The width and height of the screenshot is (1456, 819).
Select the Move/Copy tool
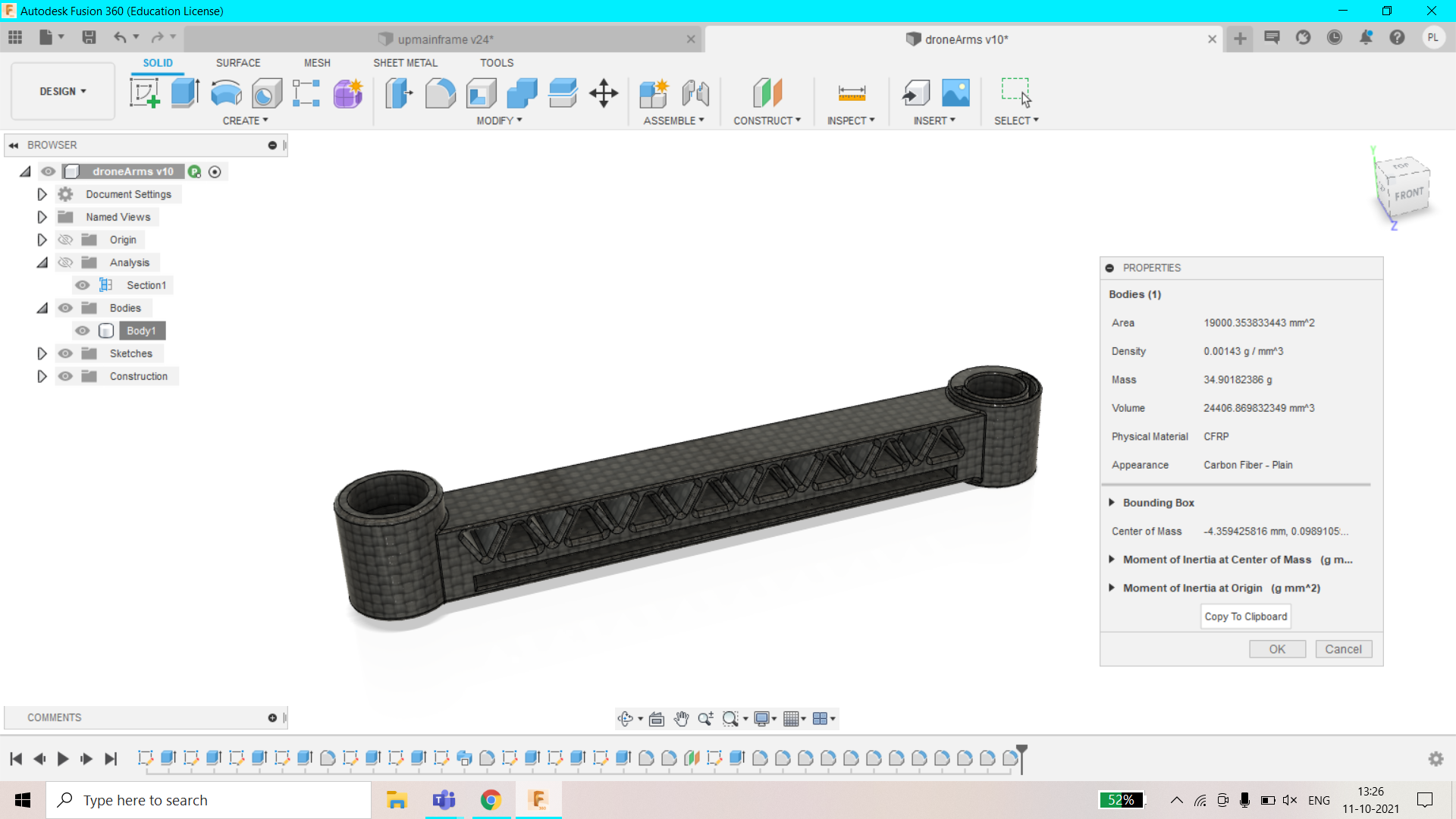pos(604,93)
